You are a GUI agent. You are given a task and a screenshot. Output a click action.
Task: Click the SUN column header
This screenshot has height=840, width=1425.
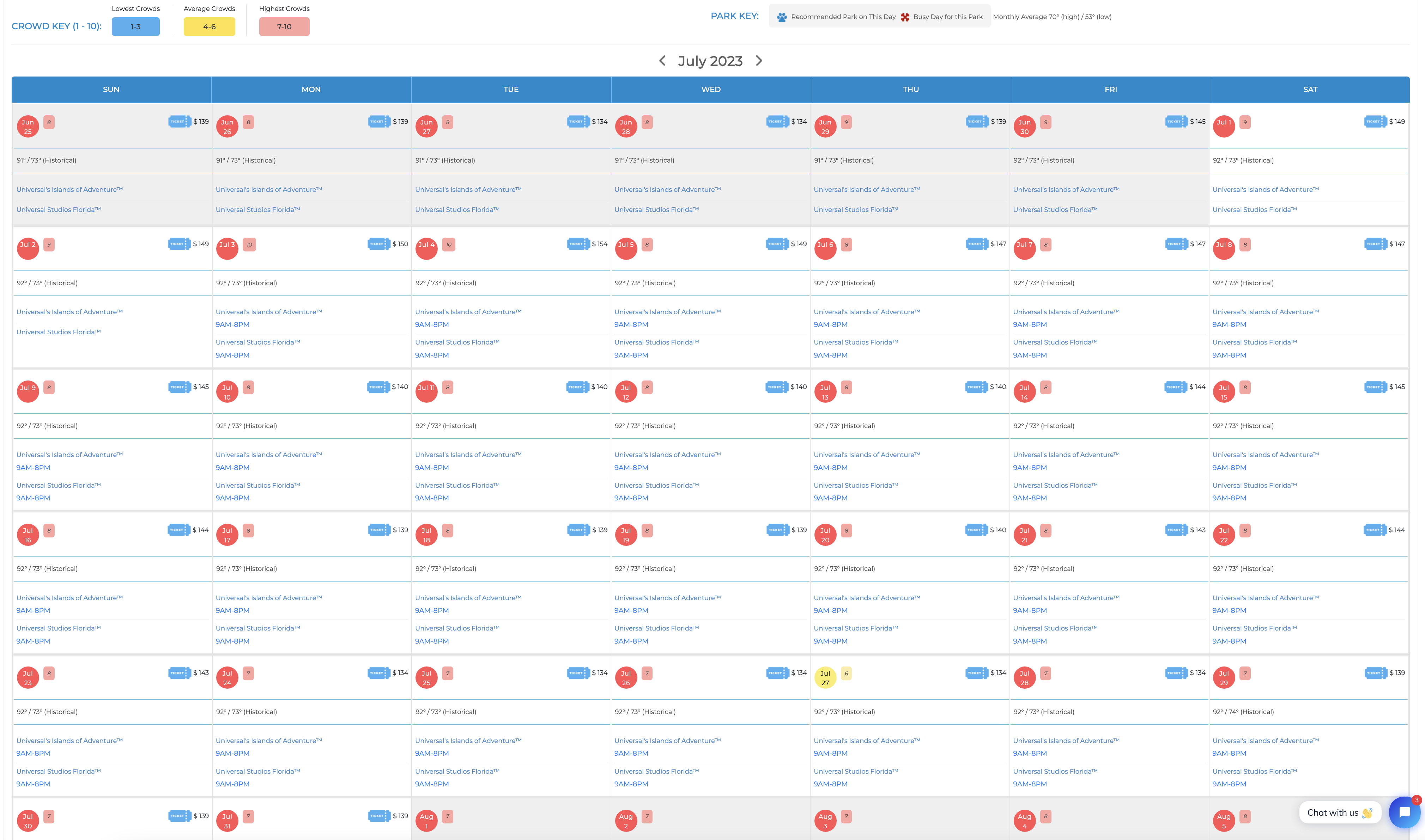(111, 90)
